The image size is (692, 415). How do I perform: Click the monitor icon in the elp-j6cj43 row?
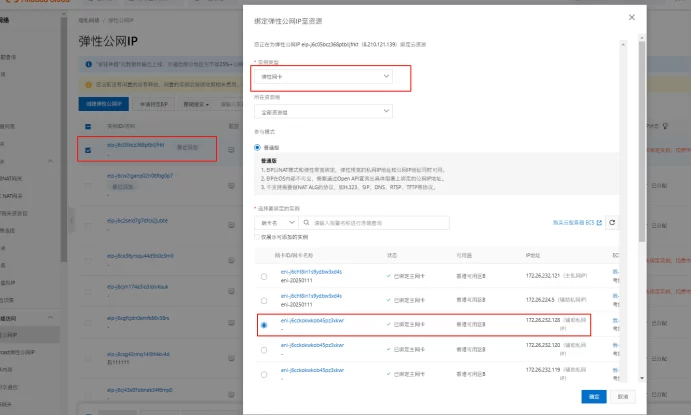click(231, 394)
